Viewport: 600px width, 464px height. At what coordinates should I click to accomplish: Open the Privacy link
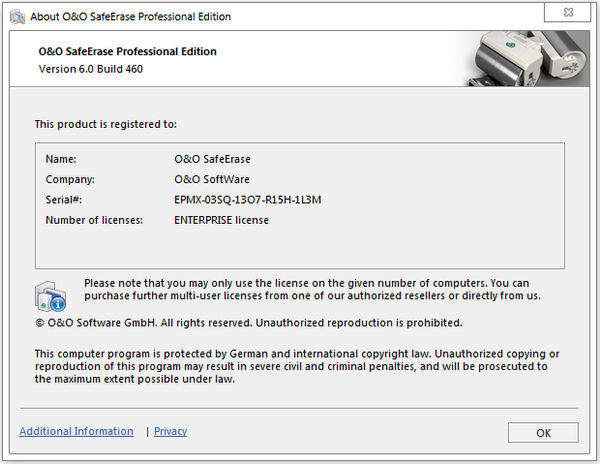coord(170,431)
